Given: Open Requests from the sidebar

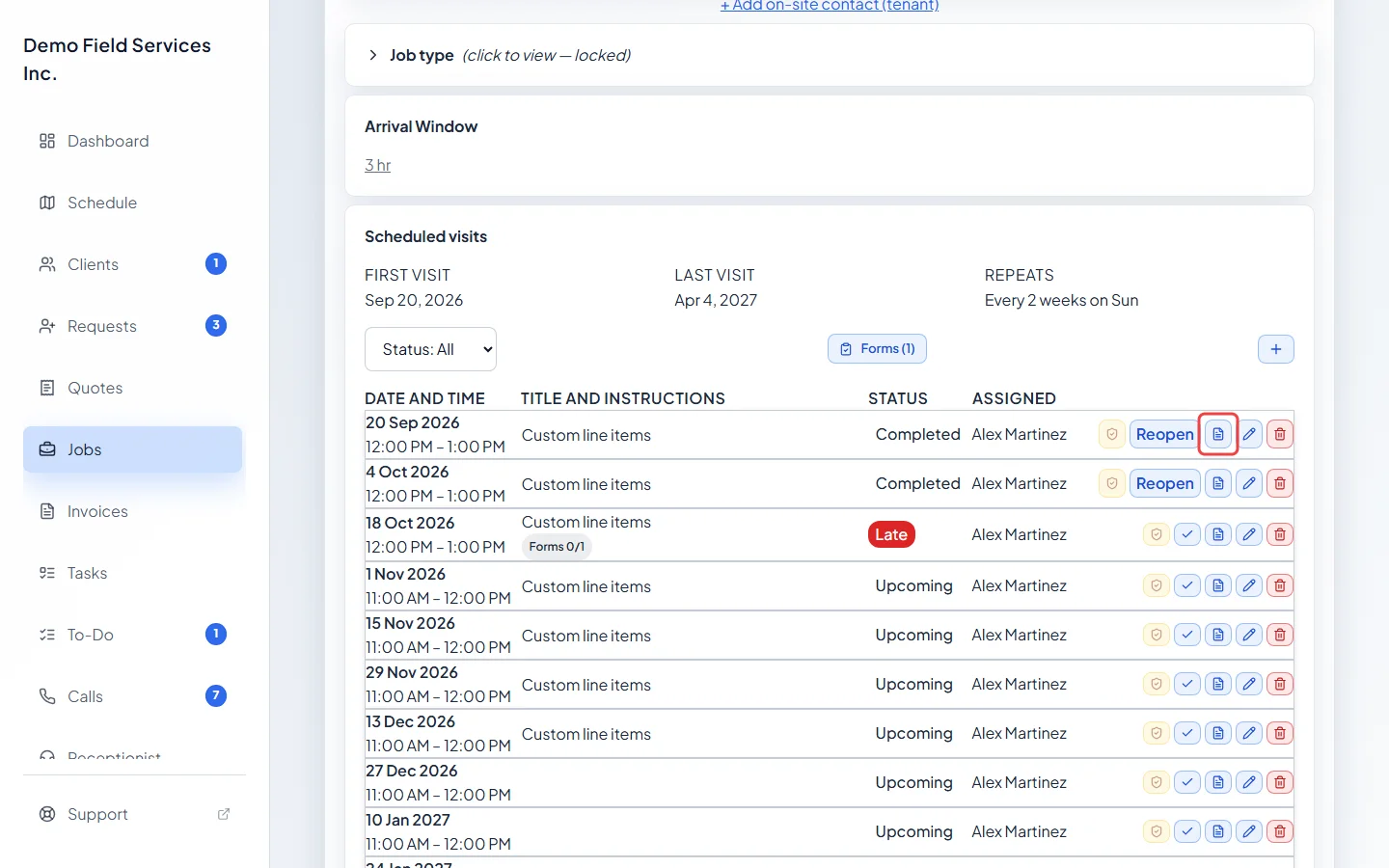Looking at the screenshot, I should [x=133, y=326].
